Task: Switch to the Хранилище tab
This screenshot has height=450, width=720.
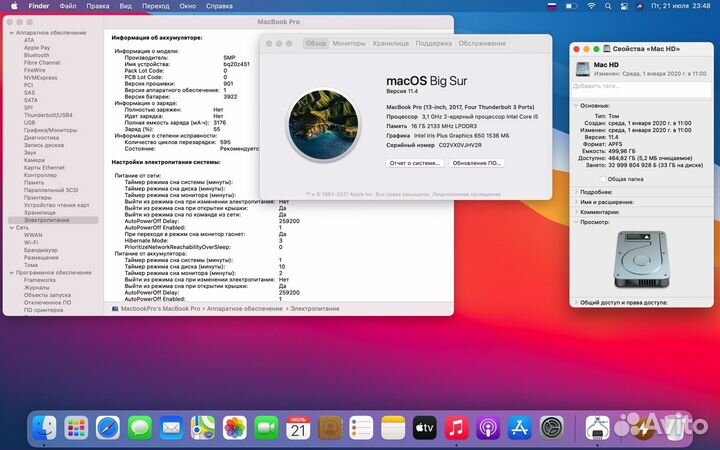Action: pos(391,43)
